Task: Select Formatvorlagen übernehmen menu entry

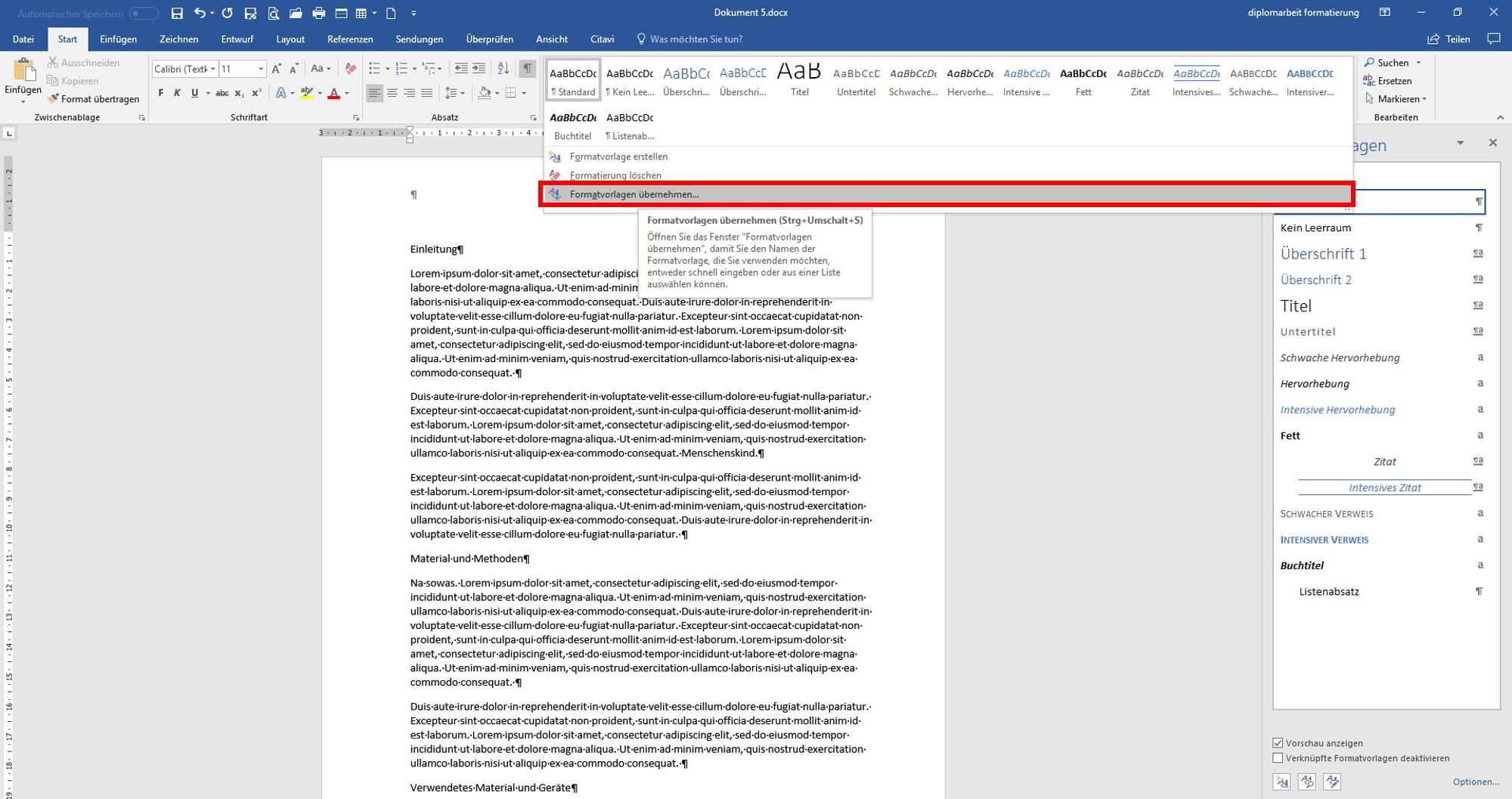Action: 947,194
